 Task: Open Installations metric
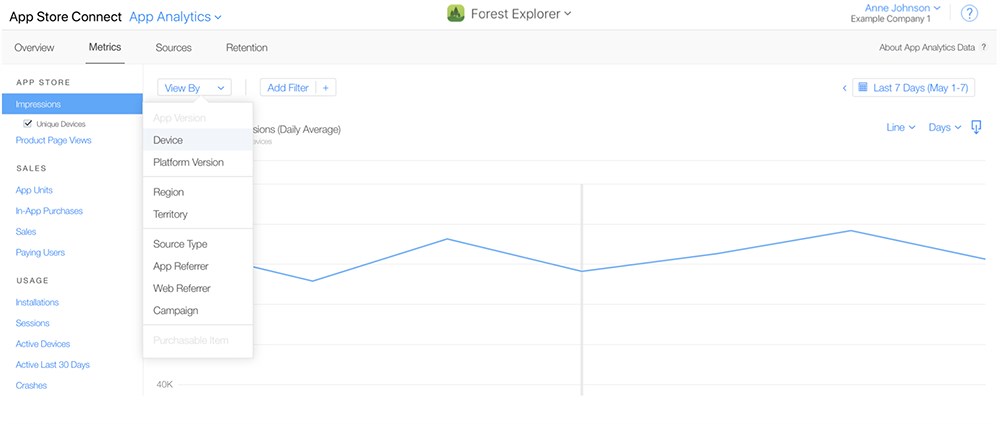pyautogui.click(x=37, y=302)
